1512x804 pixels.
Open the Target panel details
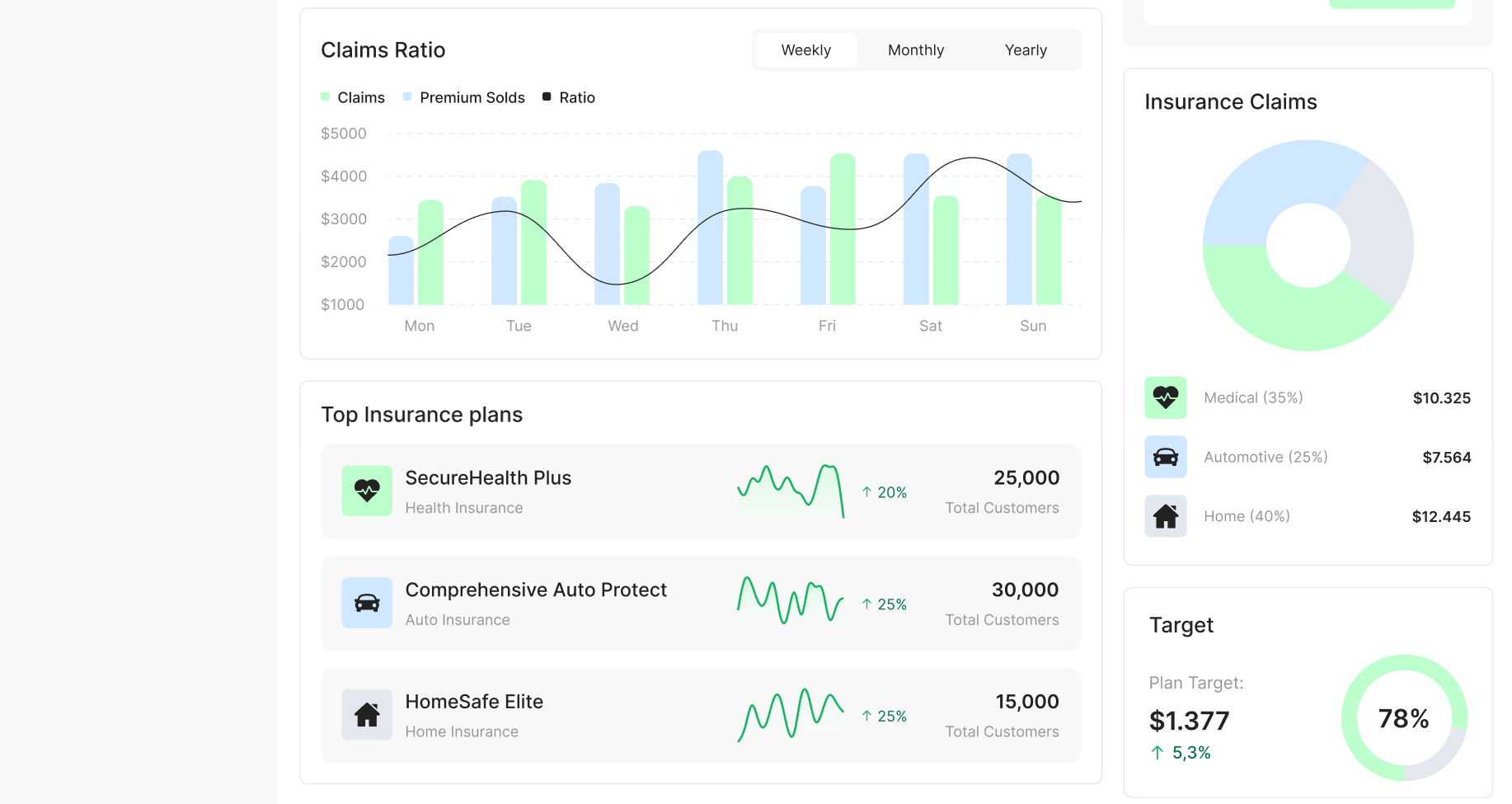coord(1181,624)
